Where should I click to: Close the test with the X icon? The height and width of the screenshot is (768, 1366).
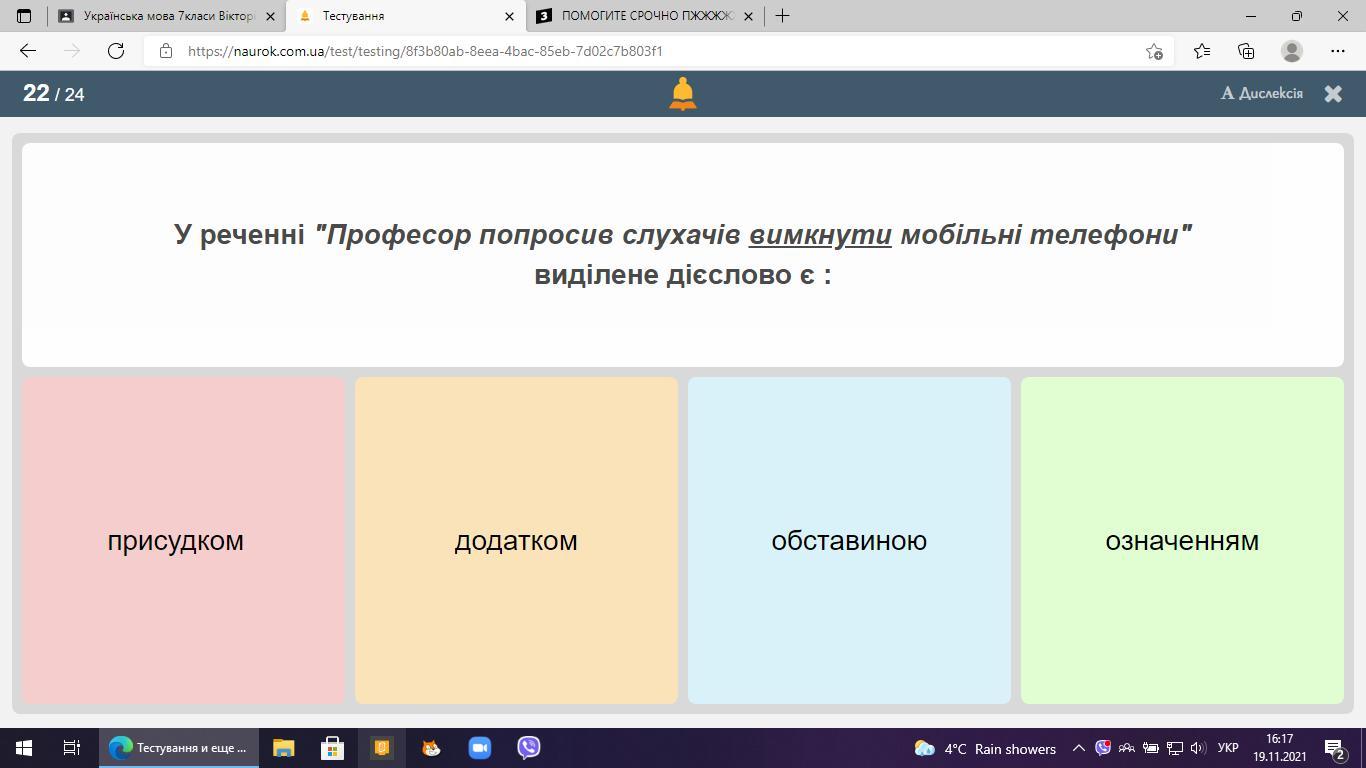(x=1333, y=93)
